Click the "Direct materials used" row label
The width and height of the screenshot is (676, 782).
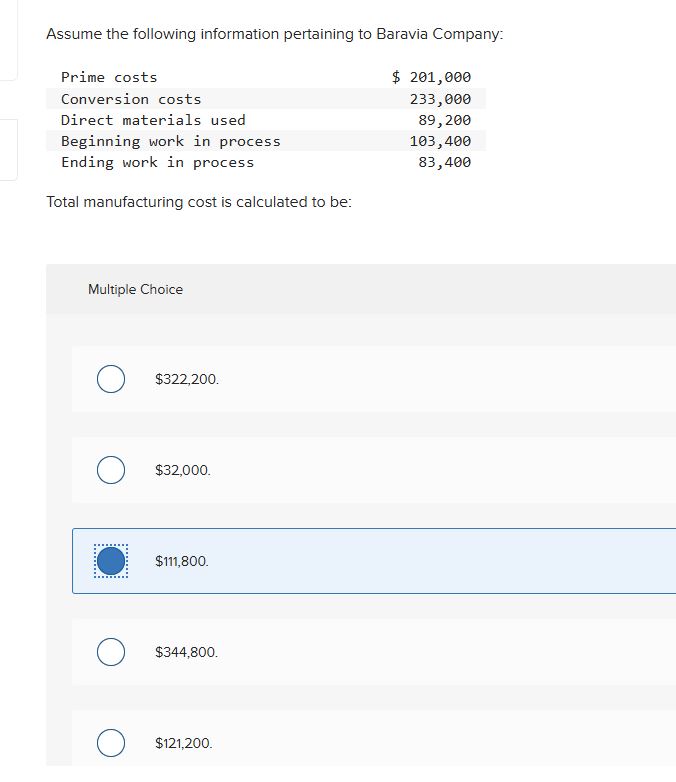(153, 120)
